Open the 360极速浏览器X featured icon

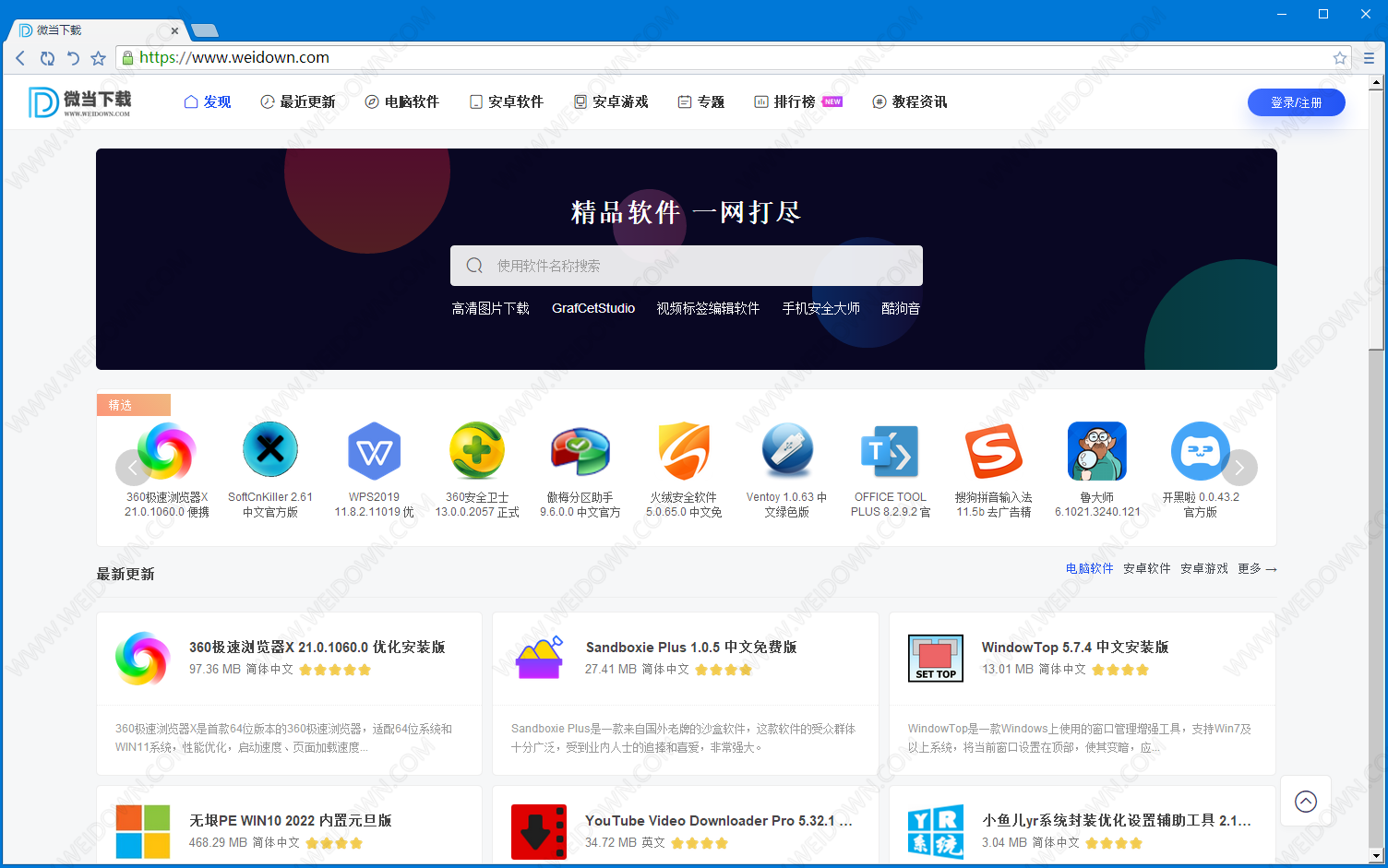(167, 451)
